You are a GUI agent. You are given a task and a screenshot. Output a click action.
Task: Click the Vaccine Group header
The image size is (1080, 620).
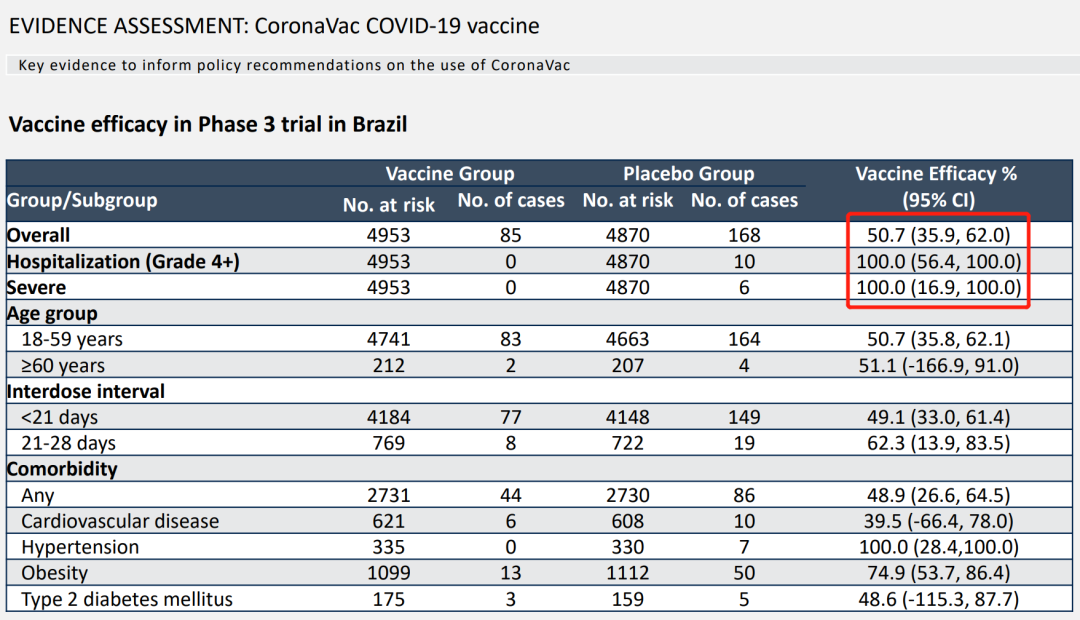point(450,174)
